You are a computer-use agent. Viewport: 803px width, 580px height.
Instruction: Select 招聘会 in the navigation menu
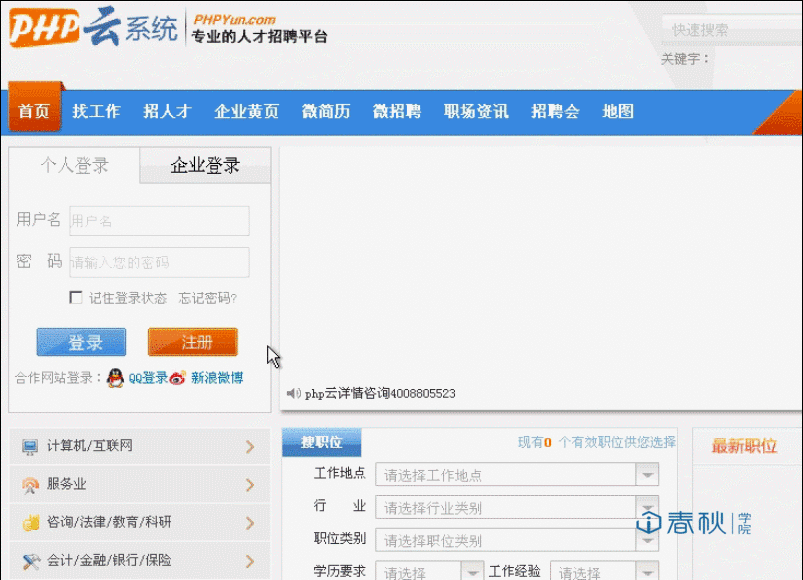click(555, 112)
